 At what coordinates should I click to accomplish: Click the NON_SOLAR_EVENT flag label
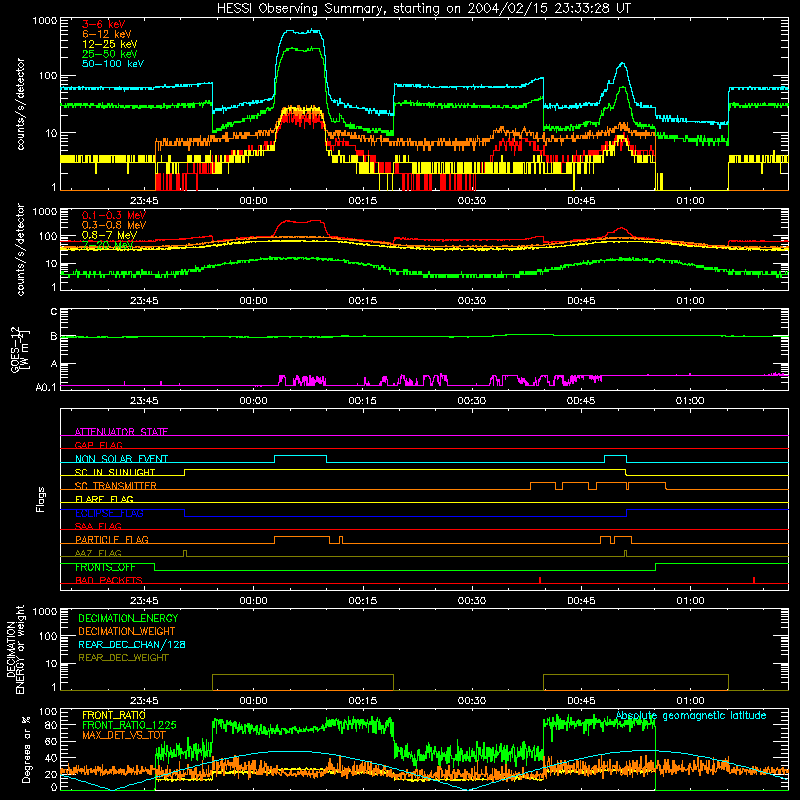click(121, 459)
